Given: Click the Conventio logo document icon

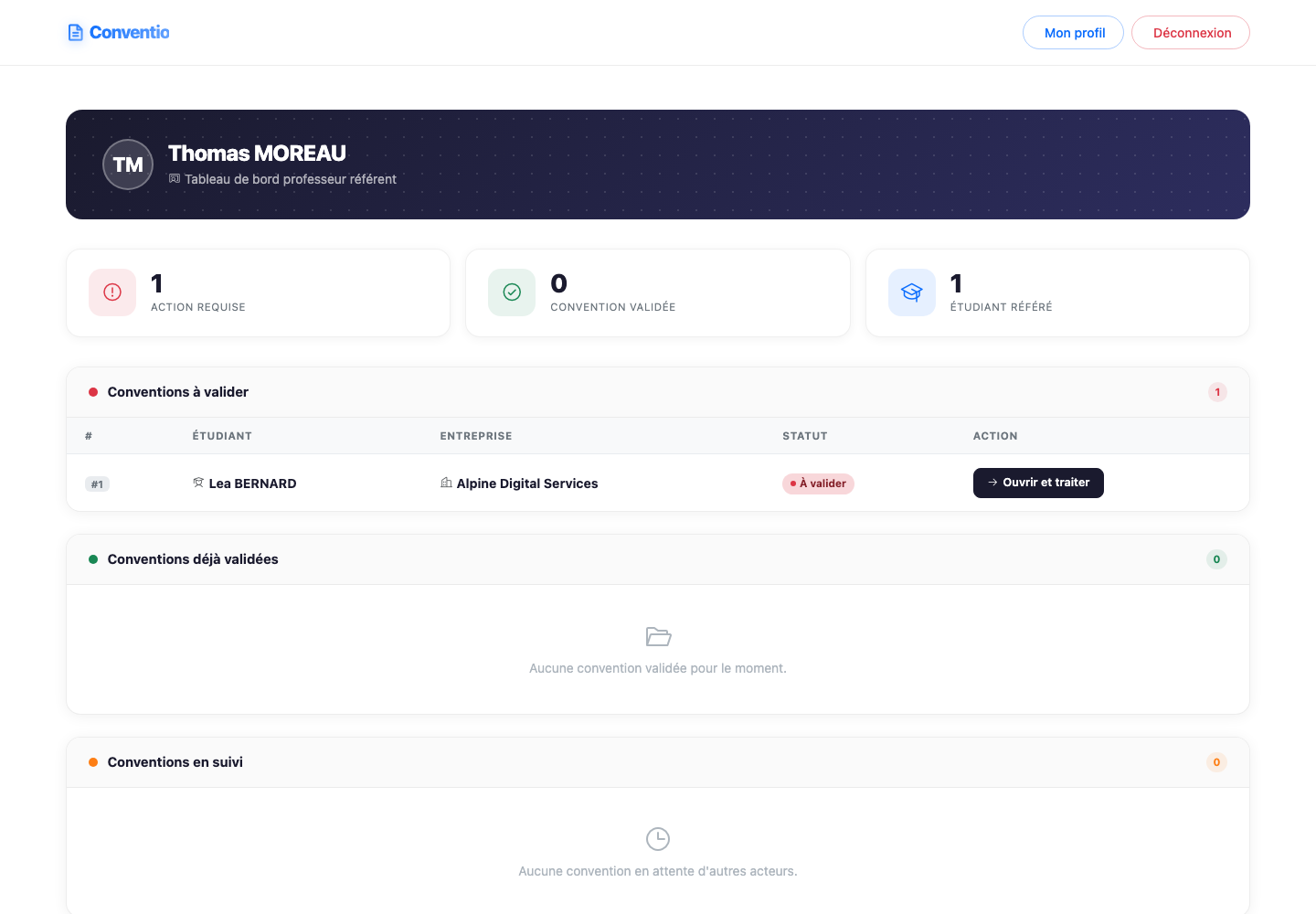Looking at the screenshot, I should [76, 33].
